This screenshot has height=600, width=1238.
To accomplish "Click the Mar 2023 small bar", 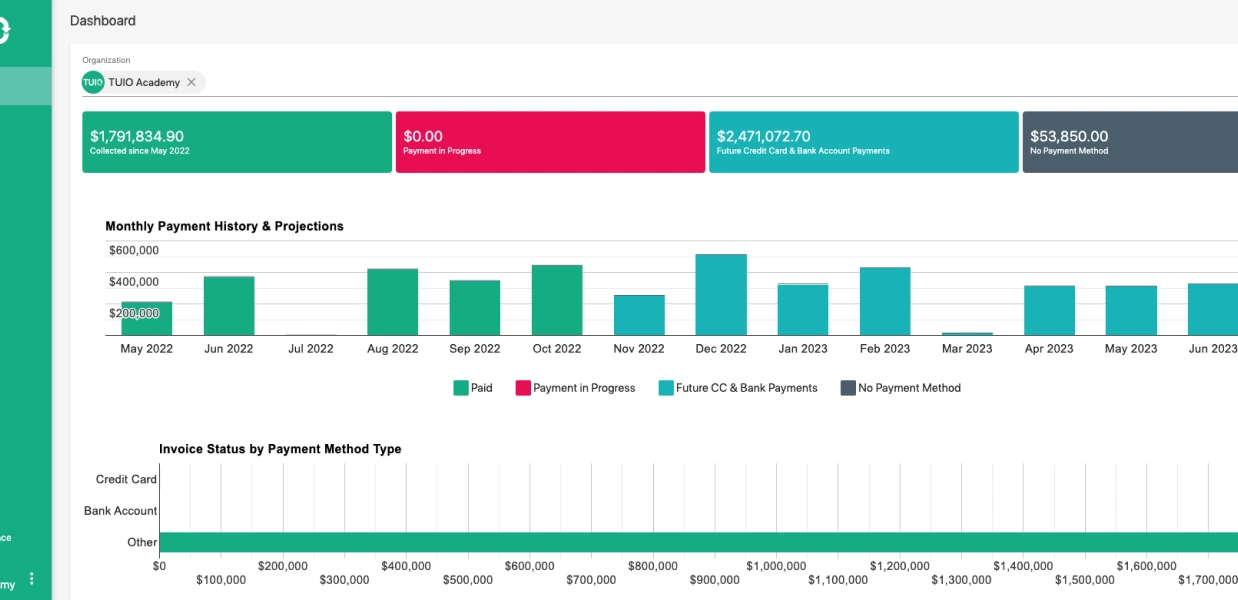I will (967, 334).
